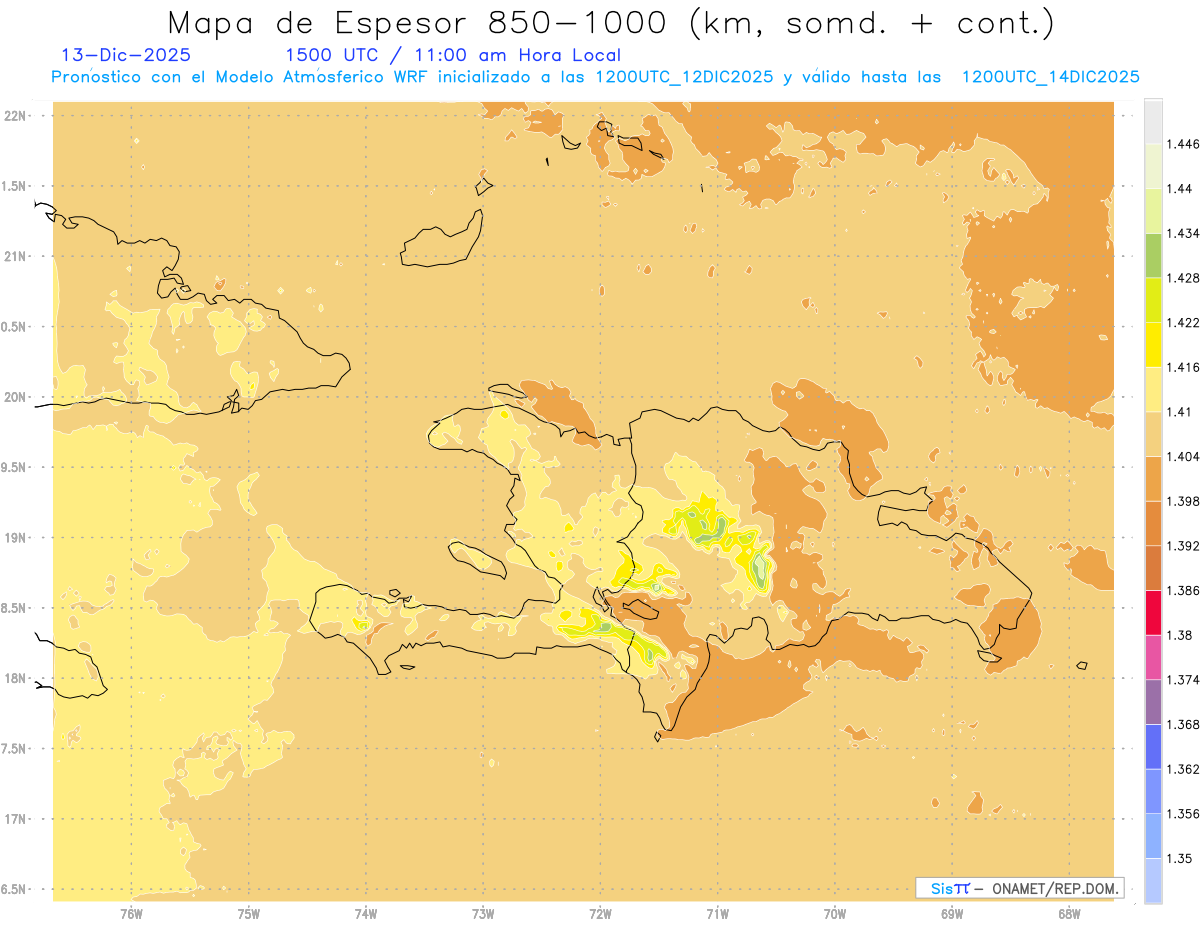Click the 76W longitude label
This screenshot has width=1200, height=927.
coord(131,912)
